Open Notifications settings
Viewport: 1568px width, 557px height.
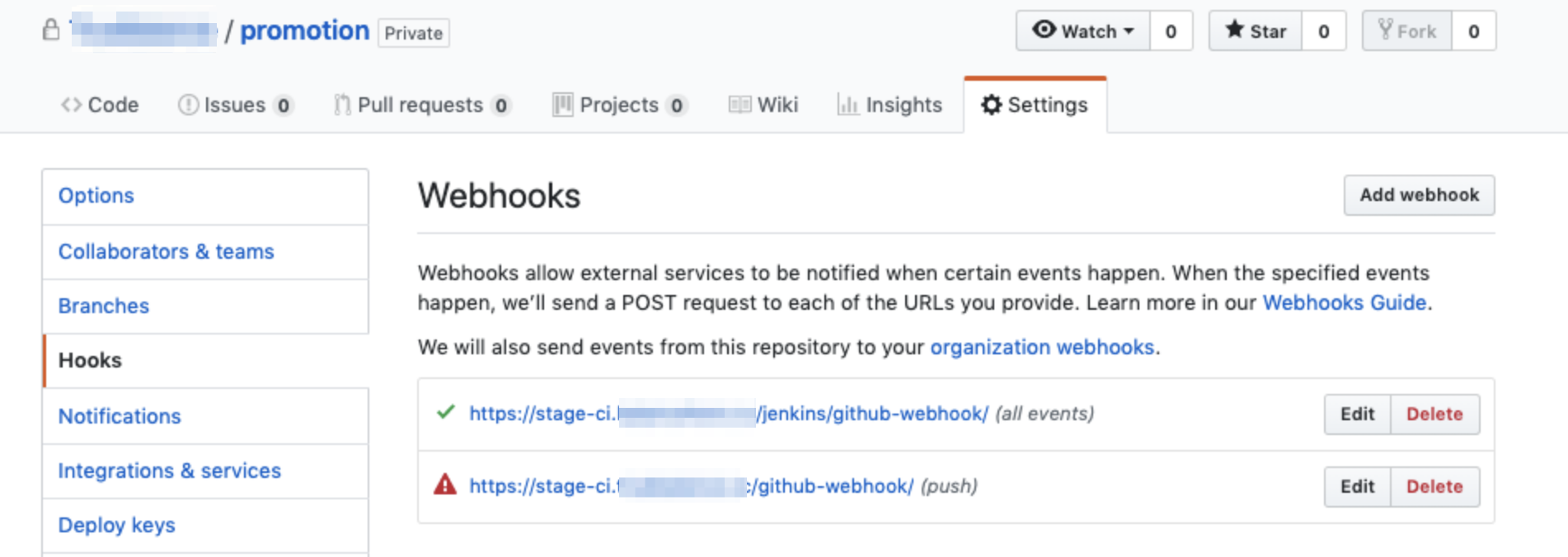click(205, 416)
